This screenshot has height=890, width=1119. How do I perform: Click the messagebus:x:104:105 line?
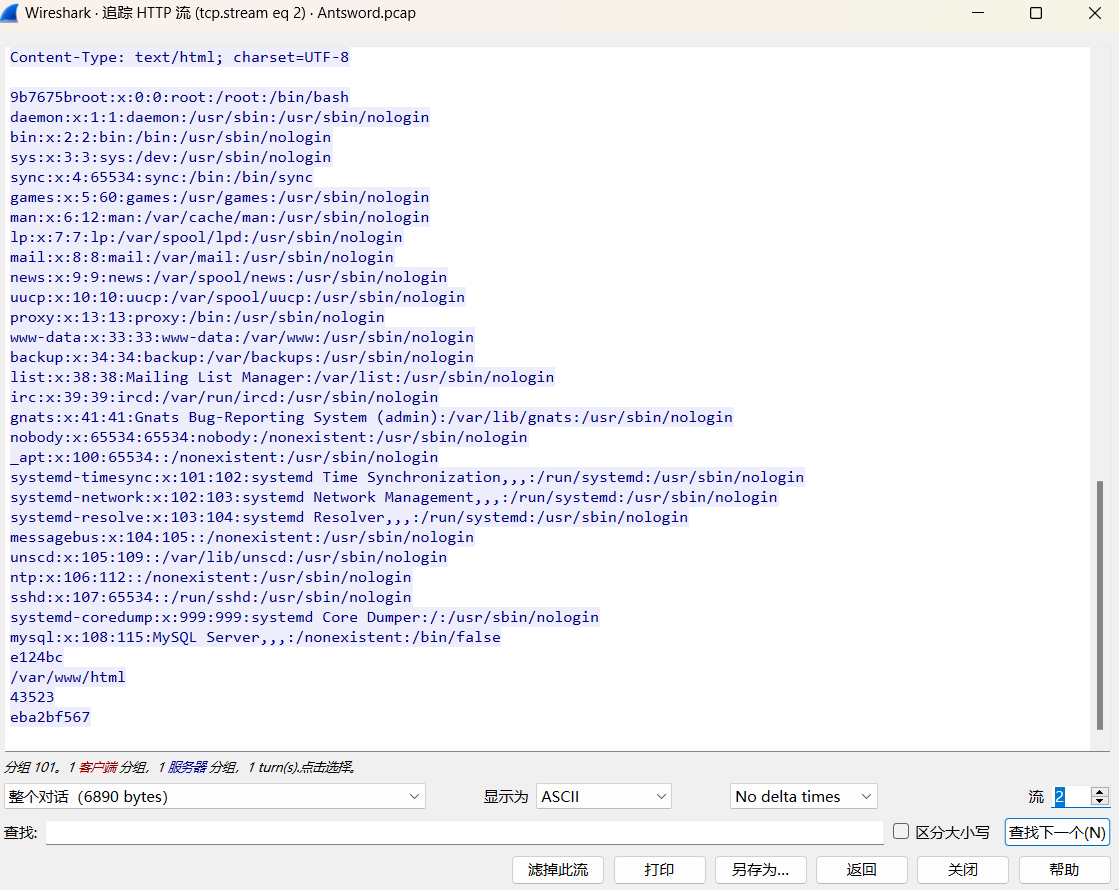(x=242, y=537)
